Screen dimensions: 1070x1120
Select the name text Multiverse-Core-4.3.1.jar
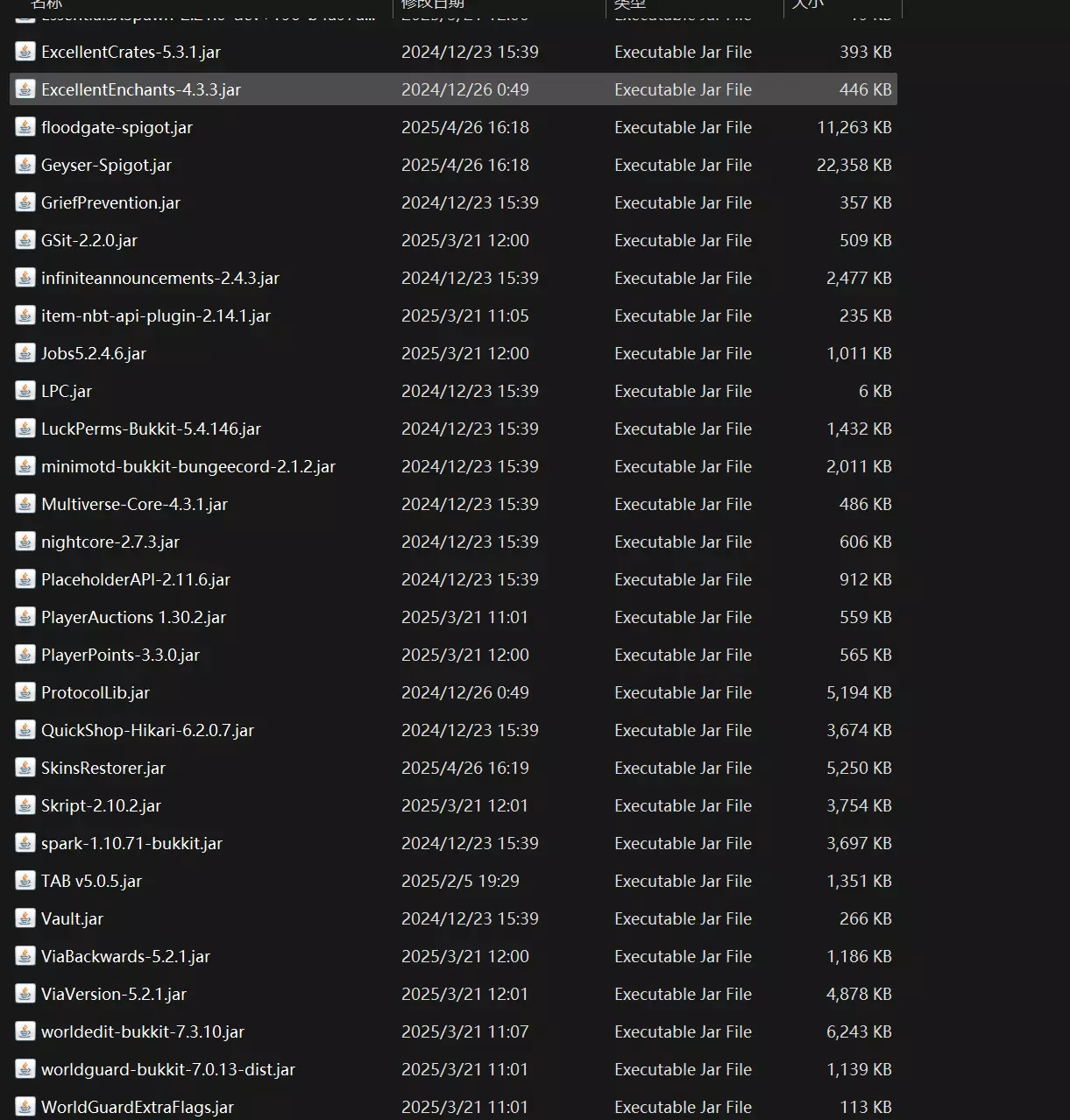click(x=134, y=504)
